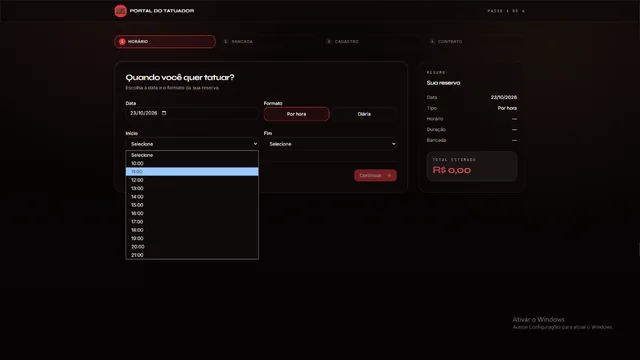The image size is (640, 360).
Task: Click the summary Tipo value Por hora
Action: 507,108
